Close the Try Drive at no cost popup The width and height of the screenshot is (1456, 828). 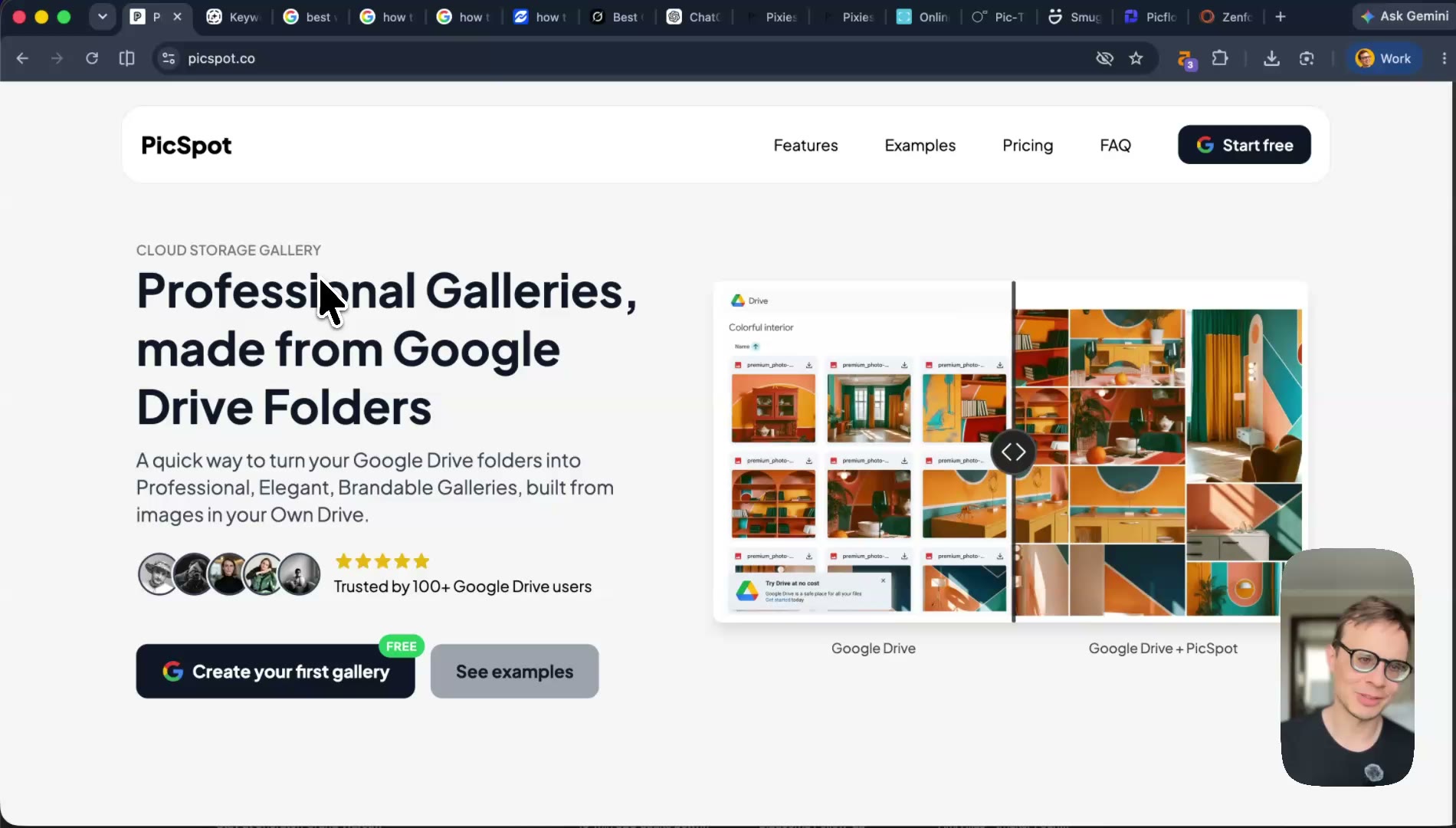[883, 580]
